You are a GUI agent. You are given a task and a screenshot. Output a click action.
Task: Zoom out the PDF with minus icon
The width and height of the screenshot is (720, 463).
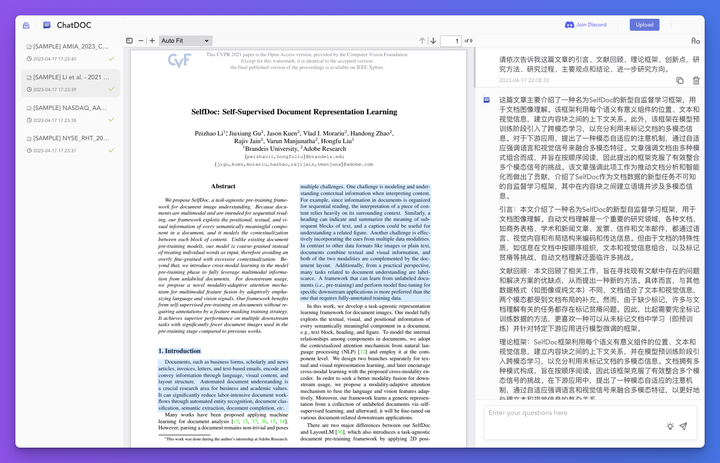141,41
